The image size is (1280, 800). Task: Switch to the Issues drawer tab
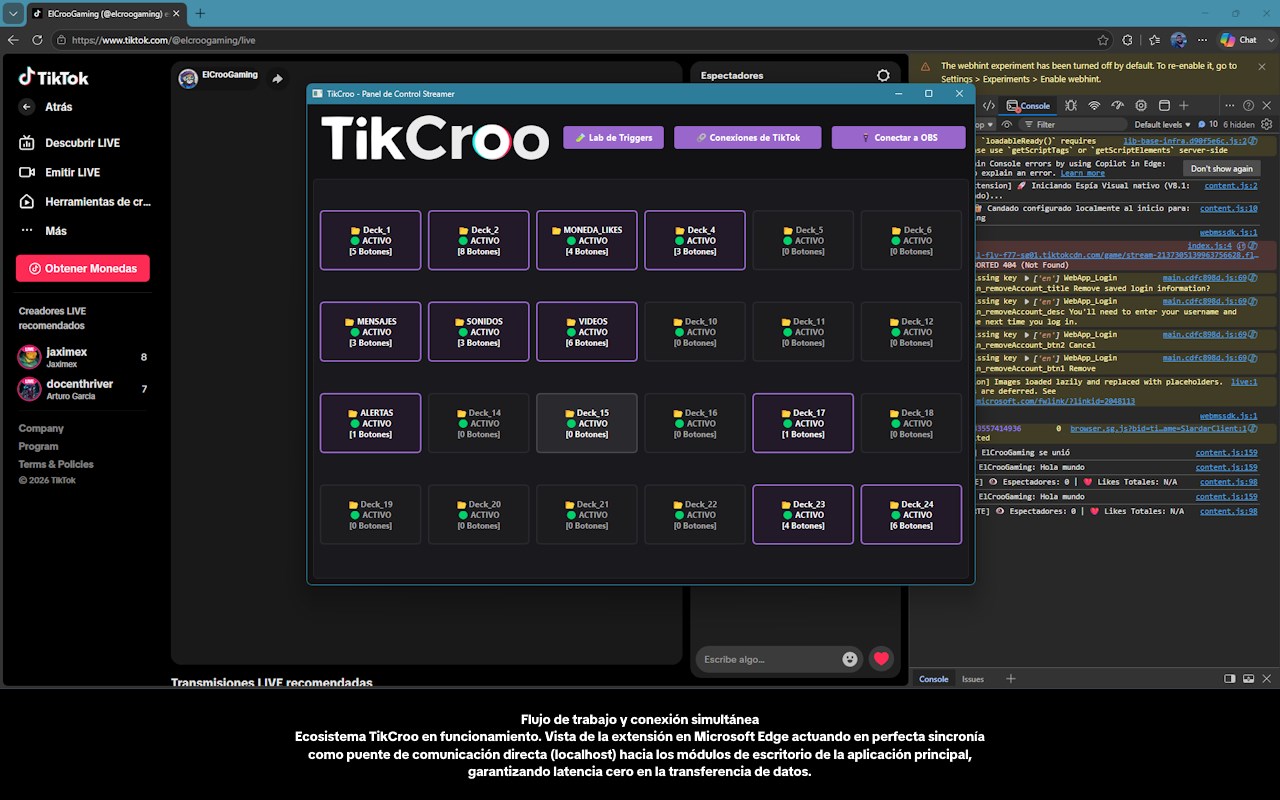(973, 679)
